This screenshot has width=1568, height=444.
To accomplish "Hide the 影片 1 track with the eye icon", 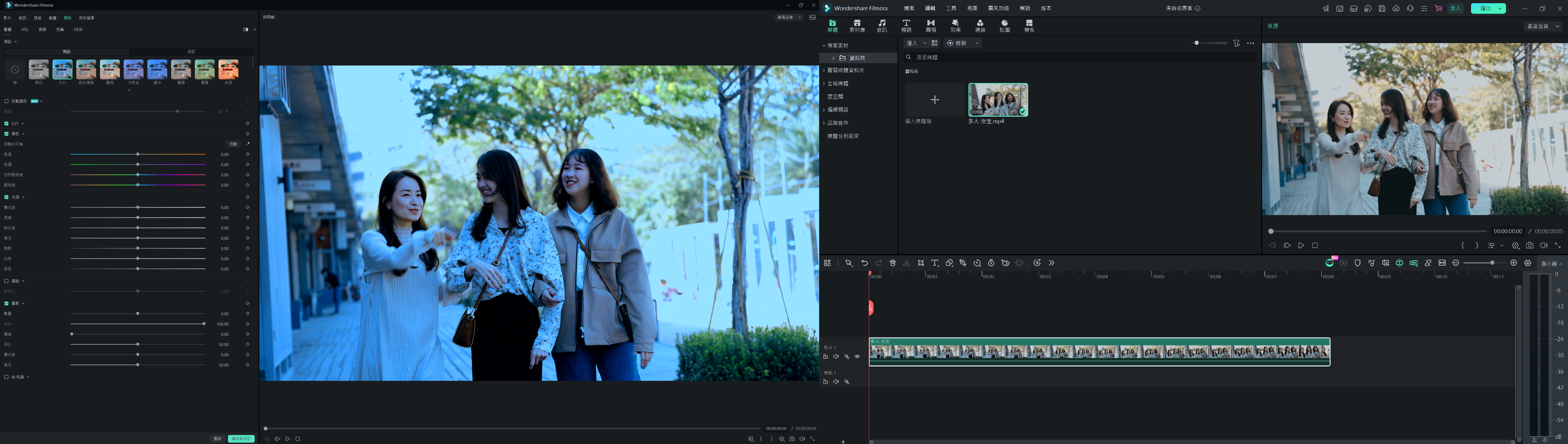I will point(857,357).
